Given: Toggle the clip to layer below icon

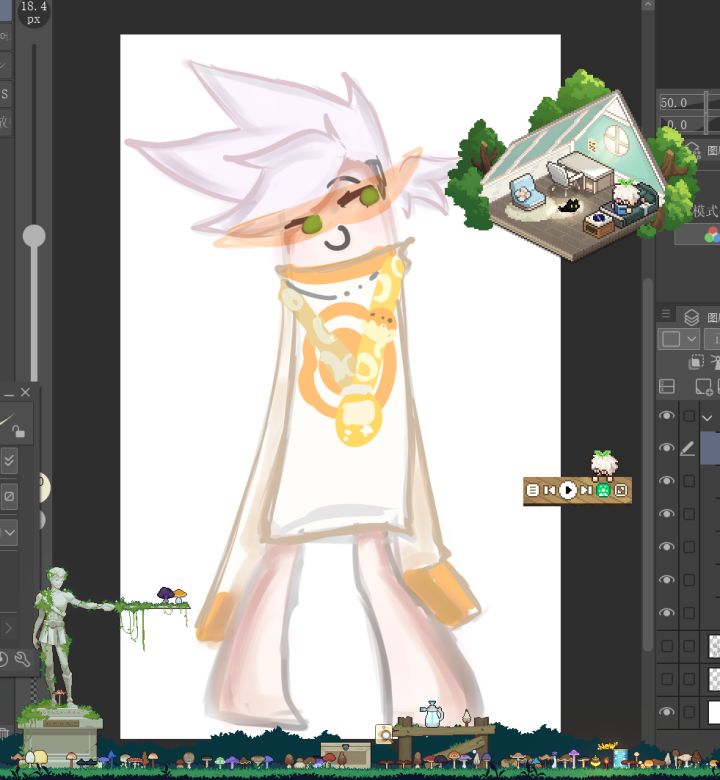Looking at the screenshot, I should (696, 362).
